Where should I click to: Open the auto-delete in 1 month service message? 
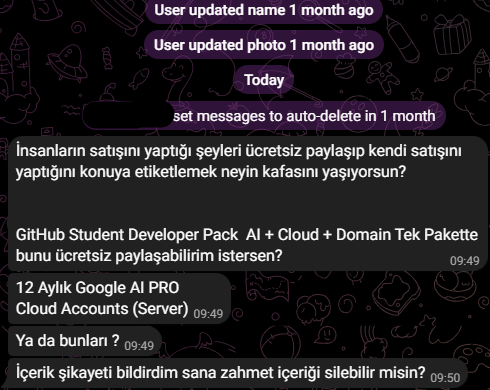(x=264, y=116)
